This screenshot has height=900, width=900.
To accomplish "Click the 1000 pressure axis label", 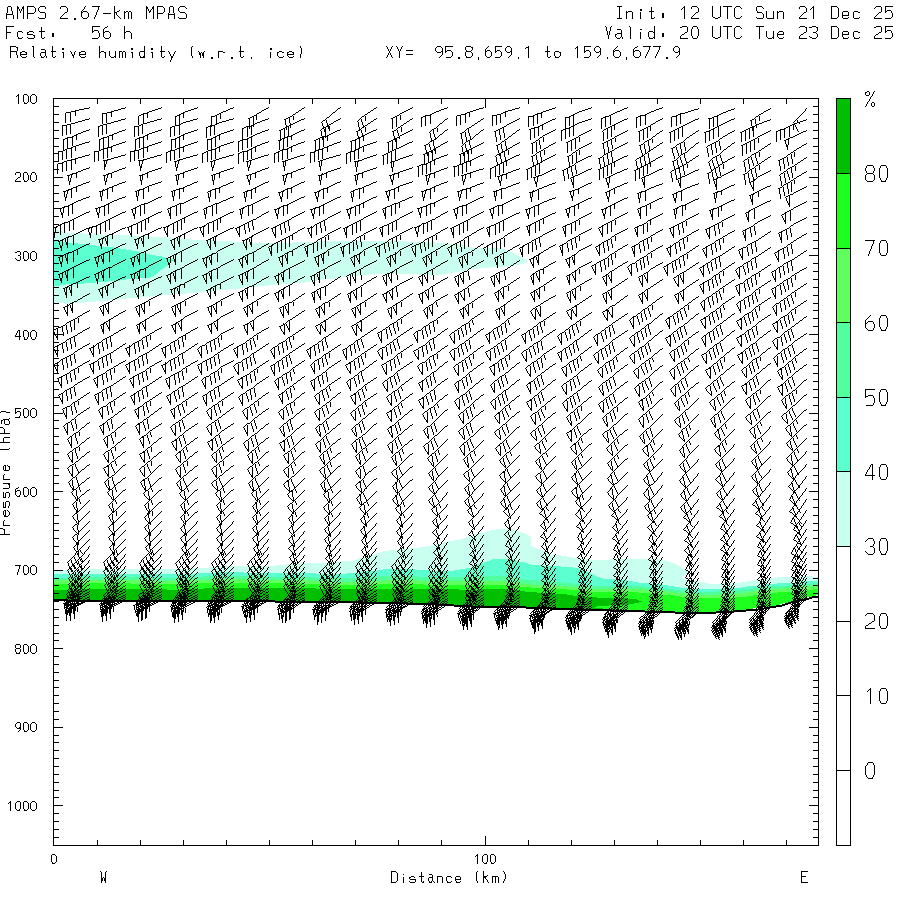I will coord(22,806).
